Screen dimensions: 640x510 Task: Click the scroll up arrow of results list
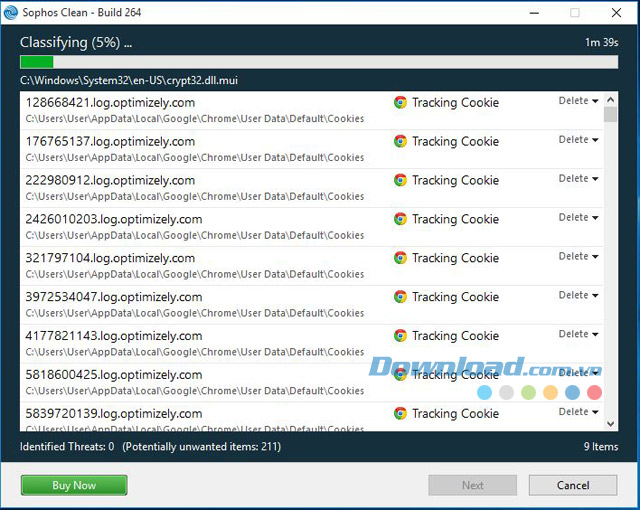coord(611,100)
